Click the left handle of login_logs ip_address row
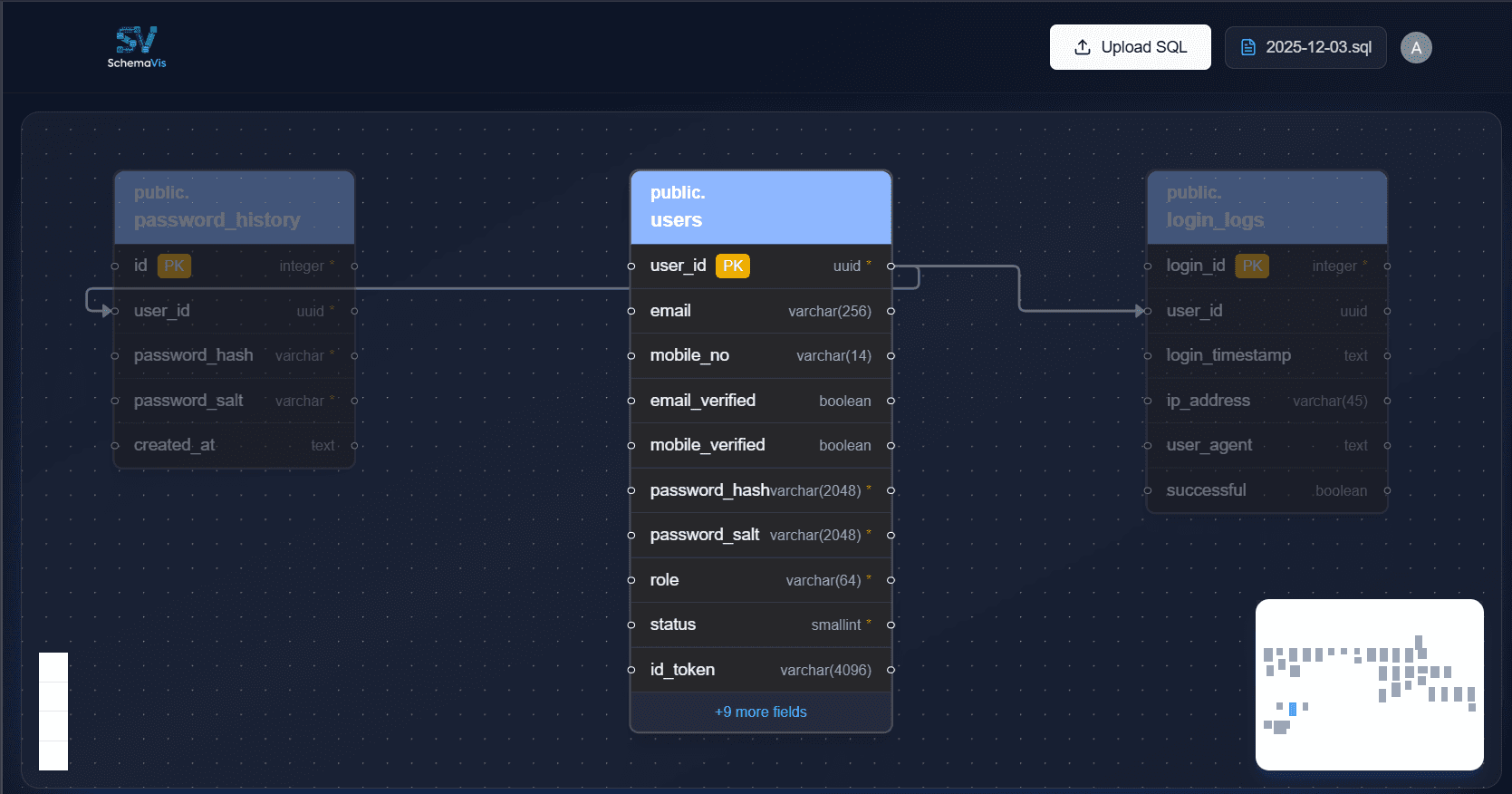 click(x=1148, y=401)
